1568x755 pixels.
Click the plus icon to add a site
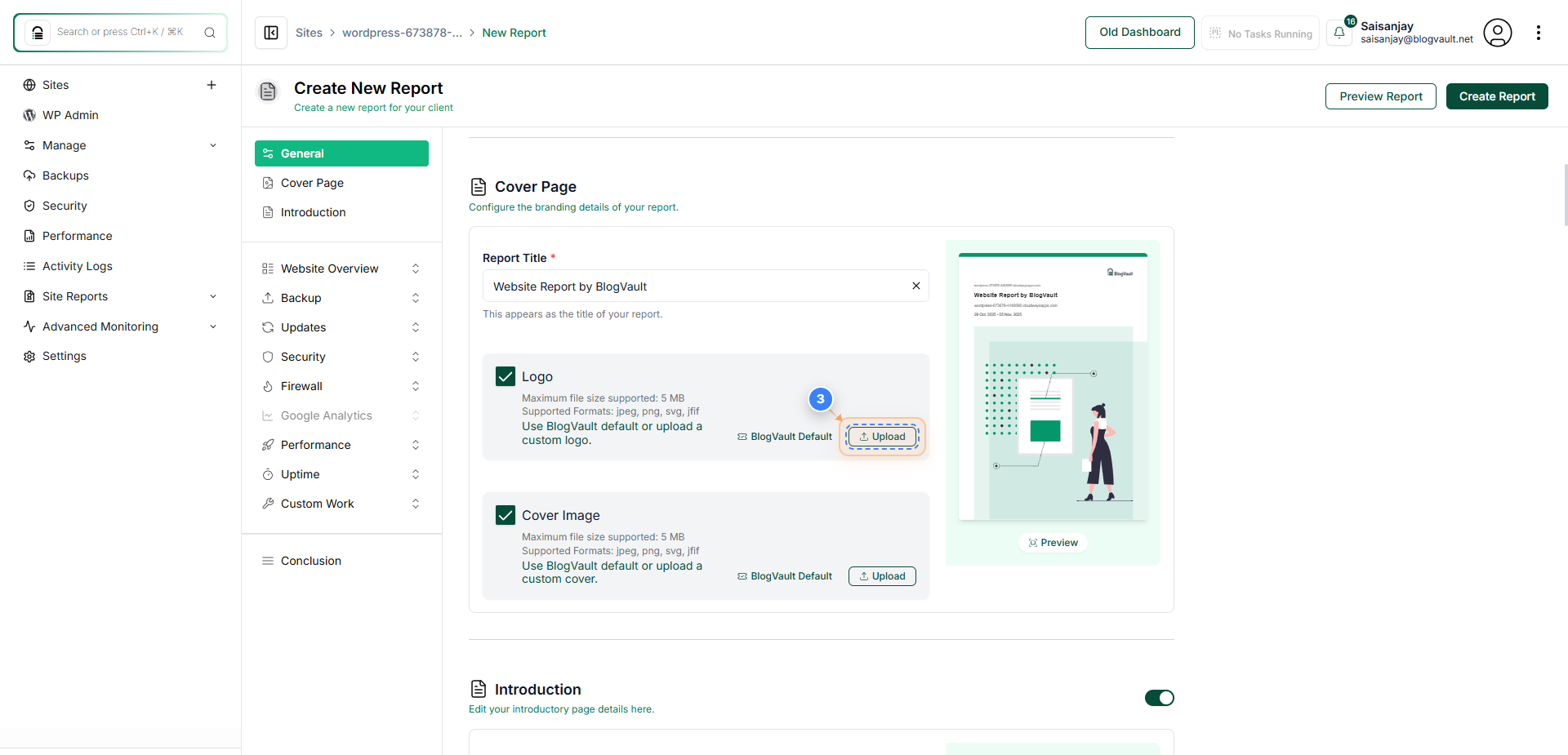[212, 84]
